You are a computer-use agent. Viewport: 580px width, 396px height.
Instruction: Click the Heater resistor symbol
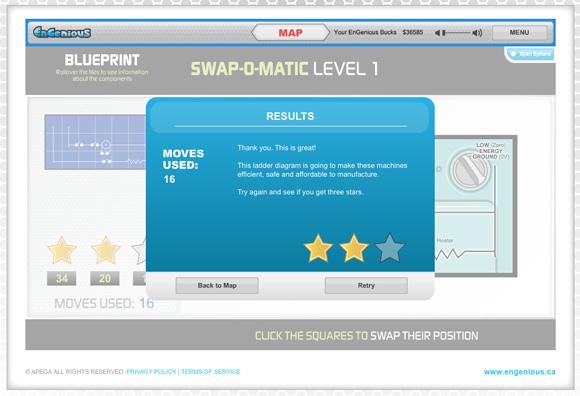(449, 254)
